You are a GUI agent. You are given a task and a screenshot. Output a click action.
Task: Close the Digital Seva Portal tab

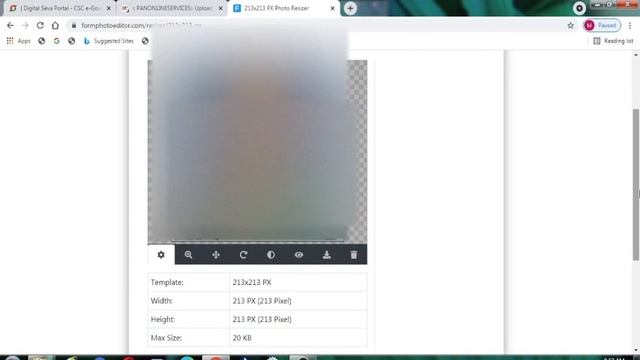coord(109,8)
